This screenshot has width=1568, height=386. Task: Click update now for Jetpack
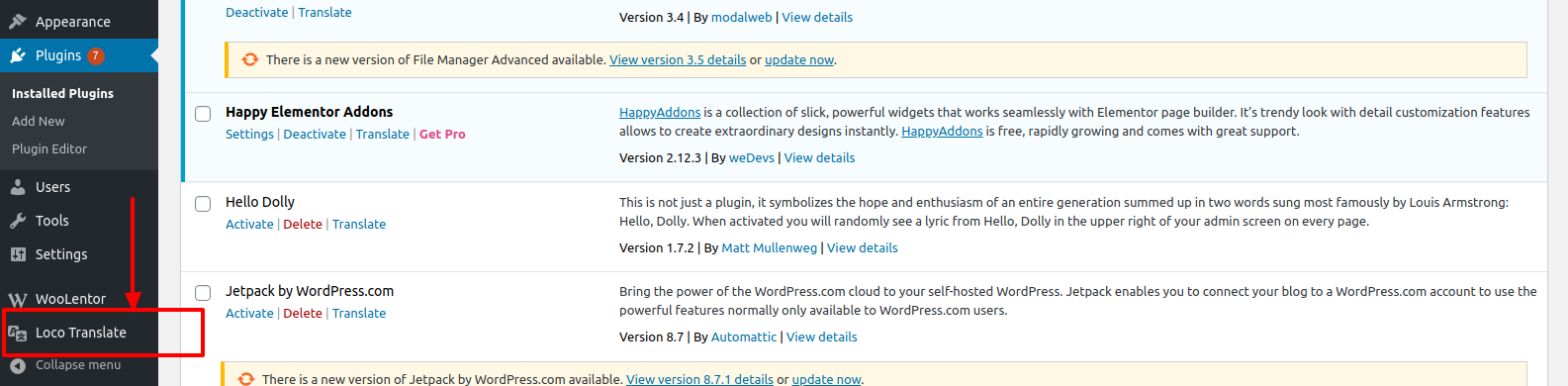pos(826,379)
